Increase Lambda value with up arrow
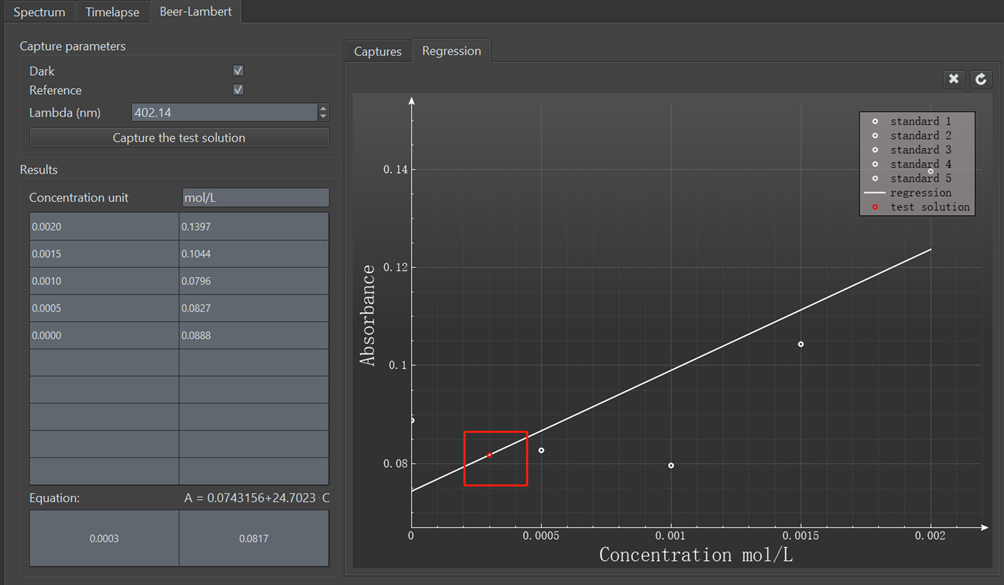Screen dimensions: 1004x585 click(323, 108)
